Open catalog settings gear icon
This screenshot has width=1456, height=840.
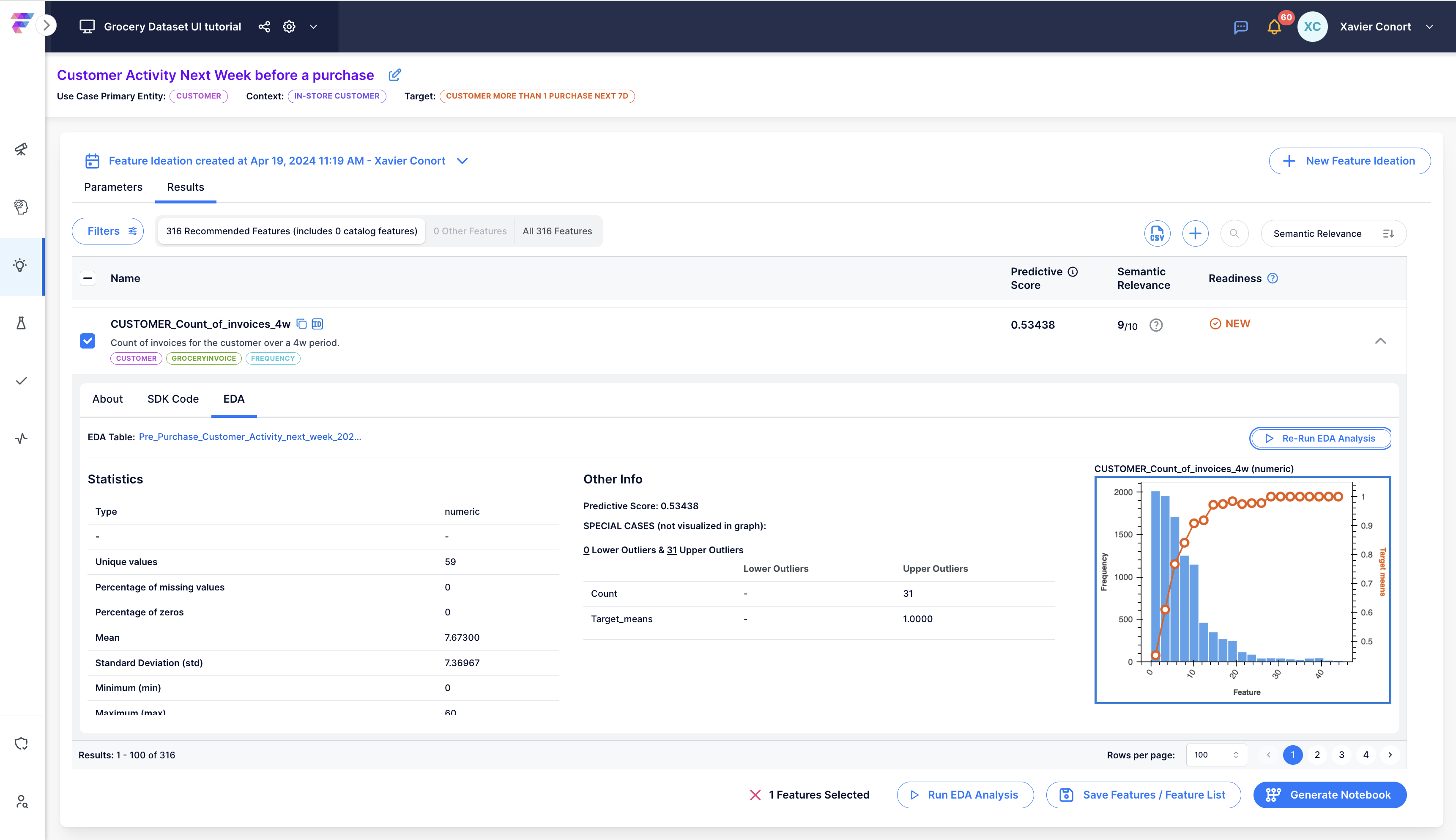[289, 27]
